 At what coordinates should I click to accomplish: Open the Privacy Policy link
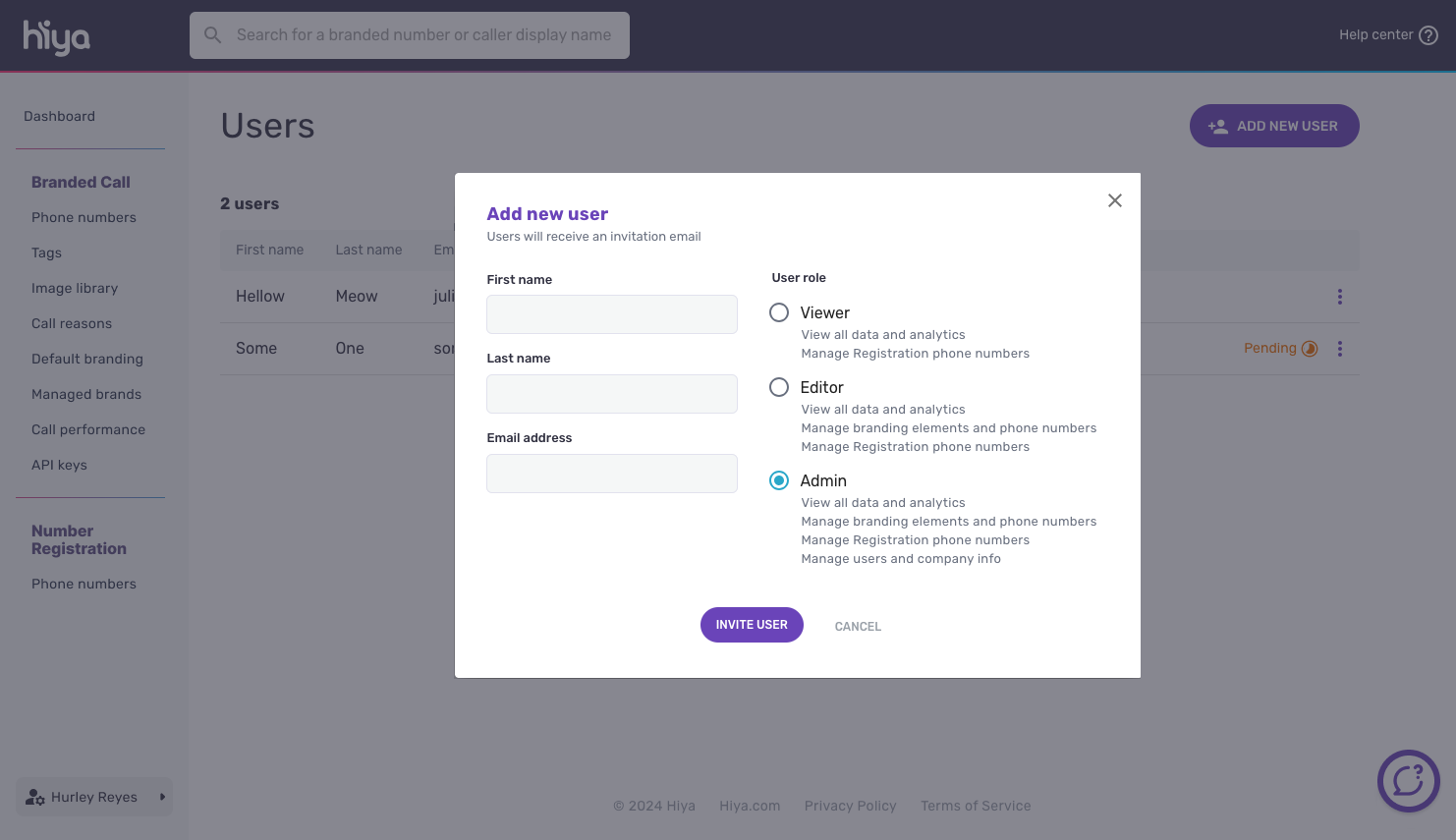[850, 806]
